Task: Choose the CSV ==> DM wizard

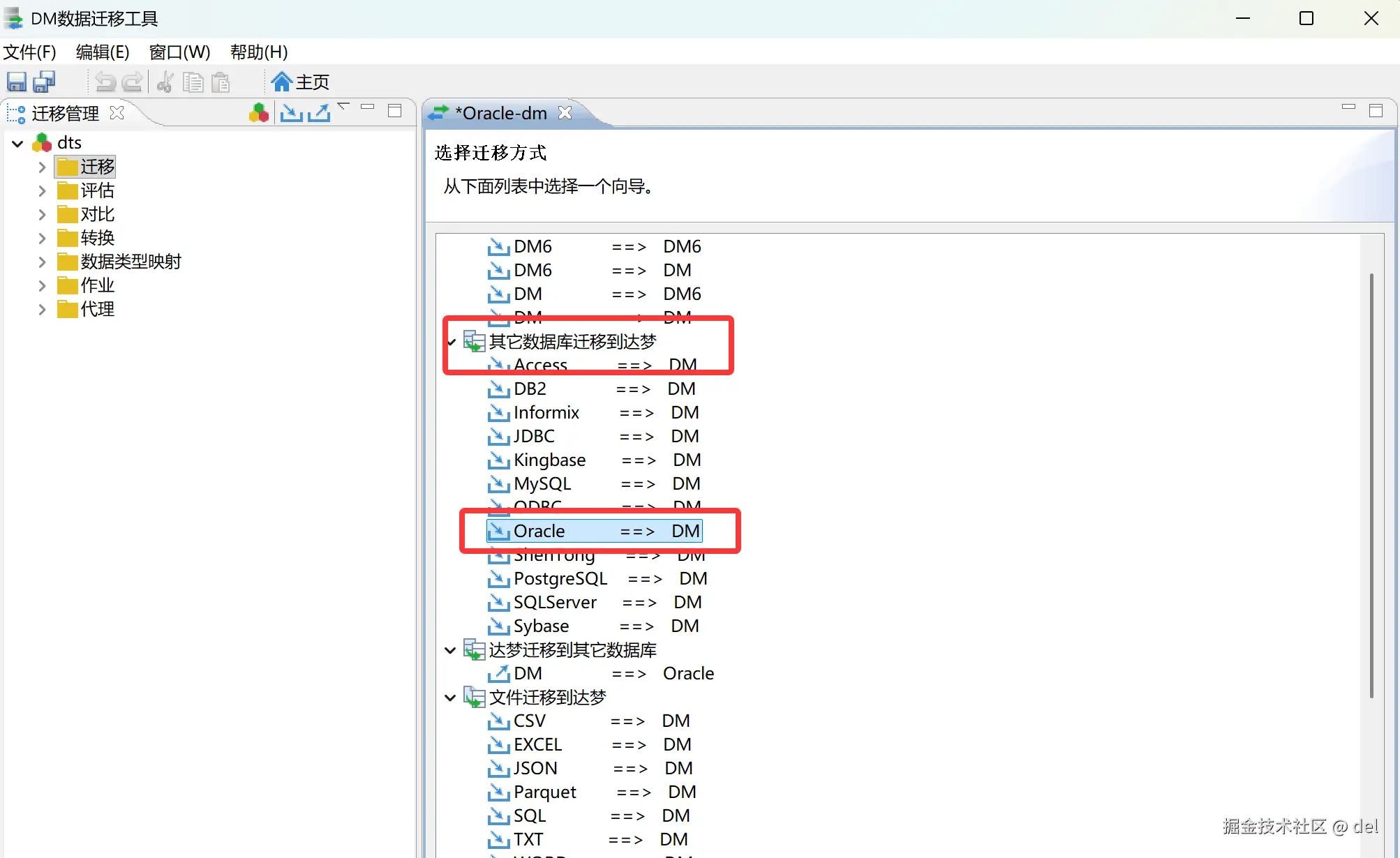Action: coord(589,721)
